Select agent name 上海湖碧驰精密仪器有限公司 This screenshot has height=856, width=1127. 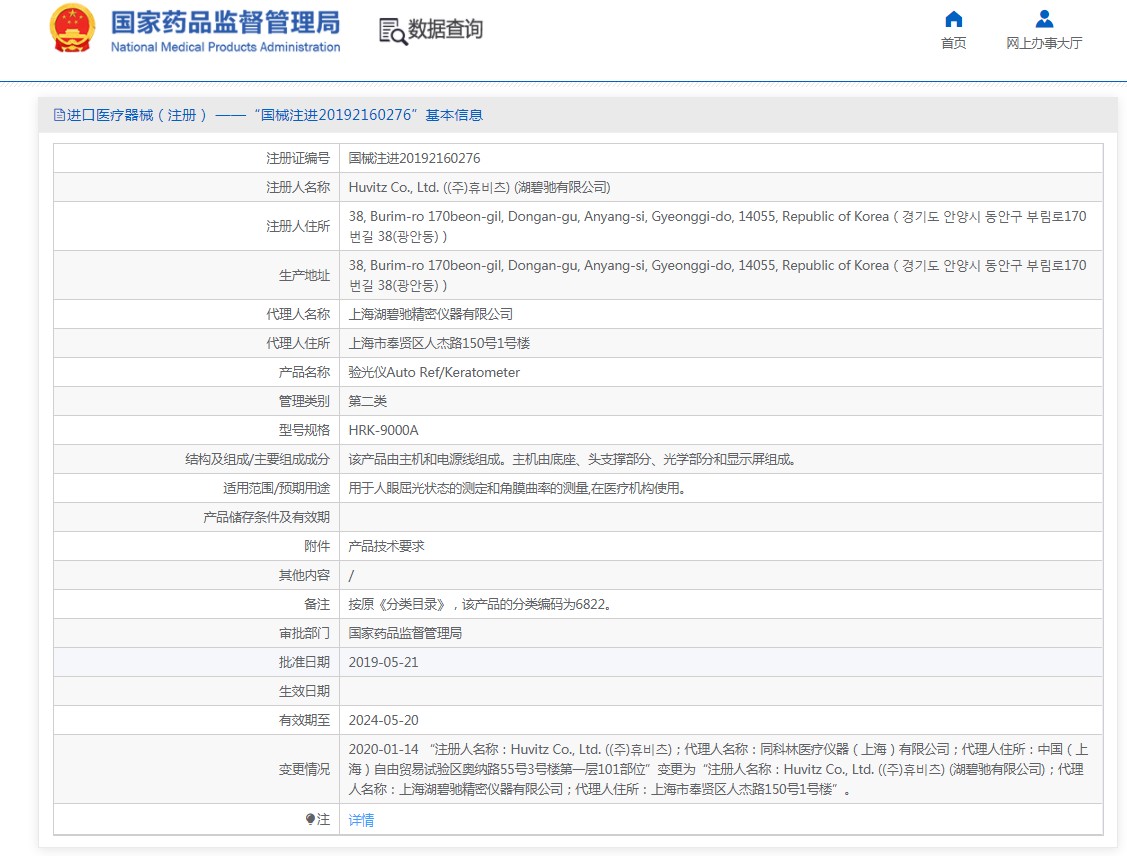click(431, 314)
